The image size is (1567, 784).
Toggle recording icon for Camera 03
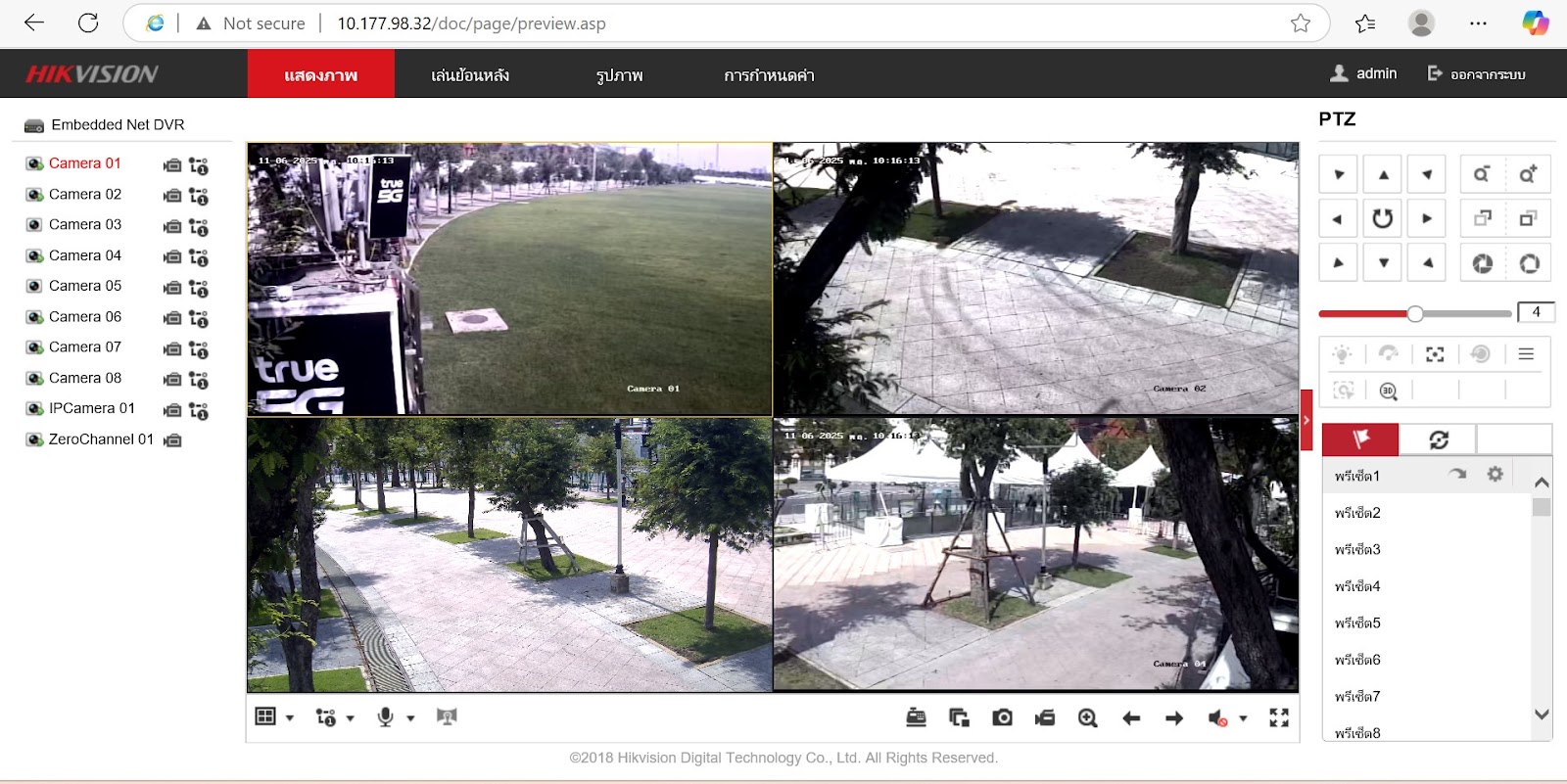pyautogui.click(x=172, y=226)
